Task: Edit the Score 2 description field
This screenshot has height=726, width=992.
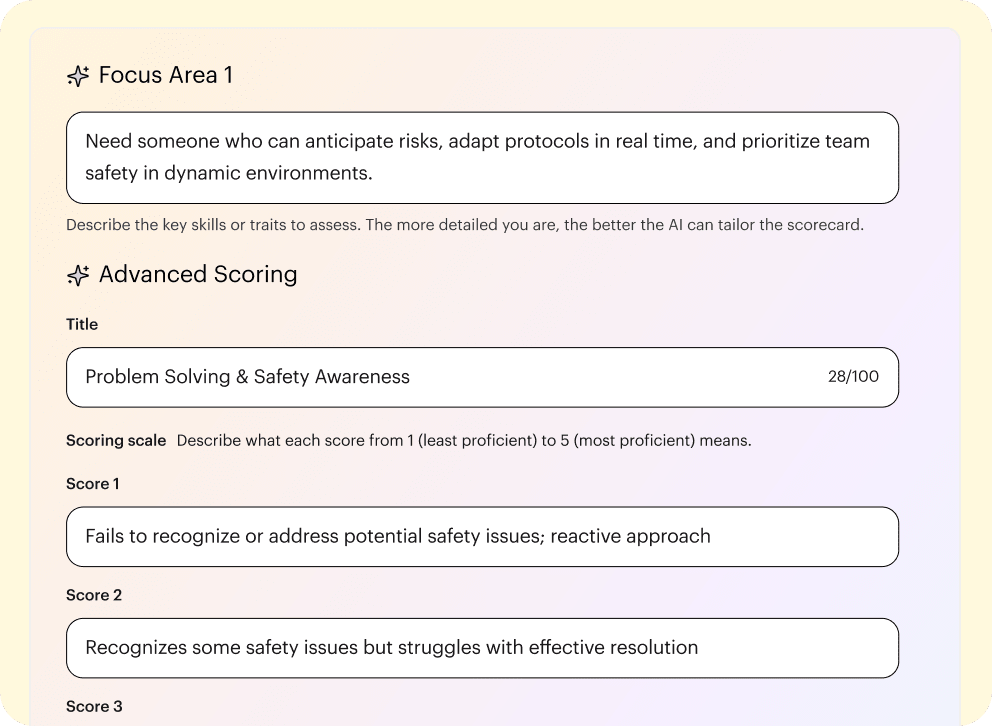Action: (482, 647)
